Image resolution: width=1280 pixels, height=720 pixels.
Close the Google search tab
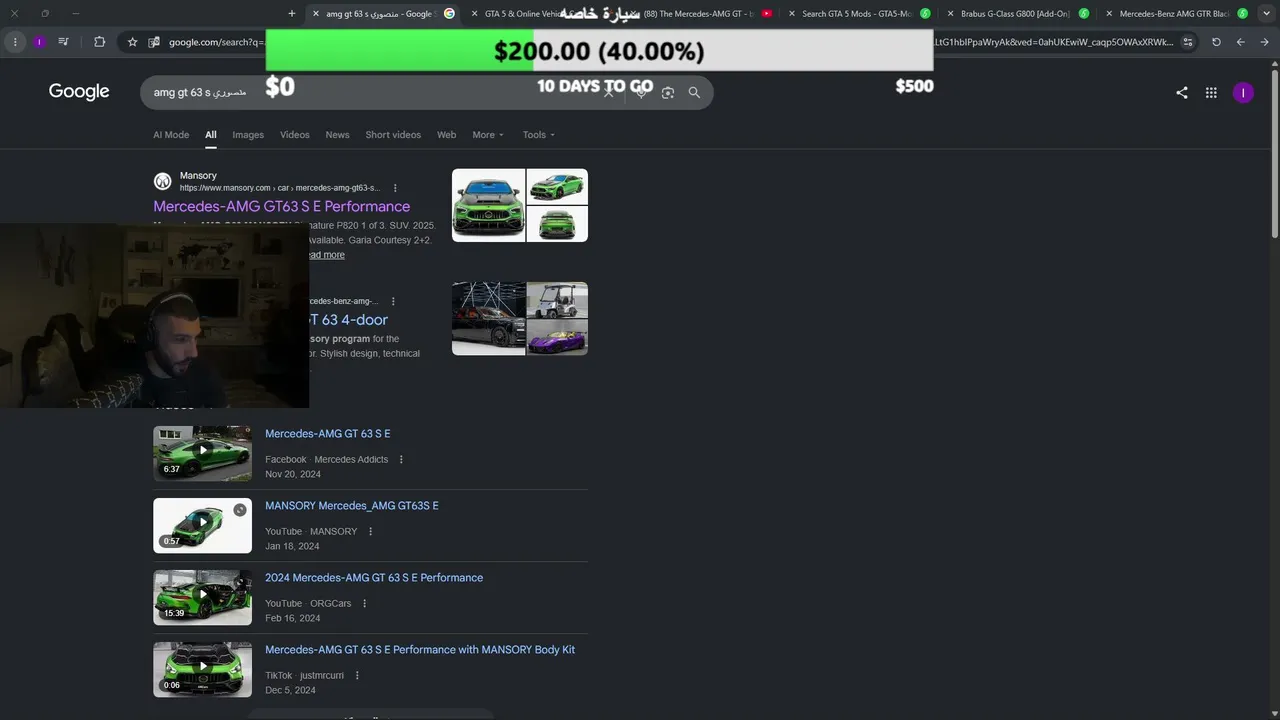click(316, 14)
